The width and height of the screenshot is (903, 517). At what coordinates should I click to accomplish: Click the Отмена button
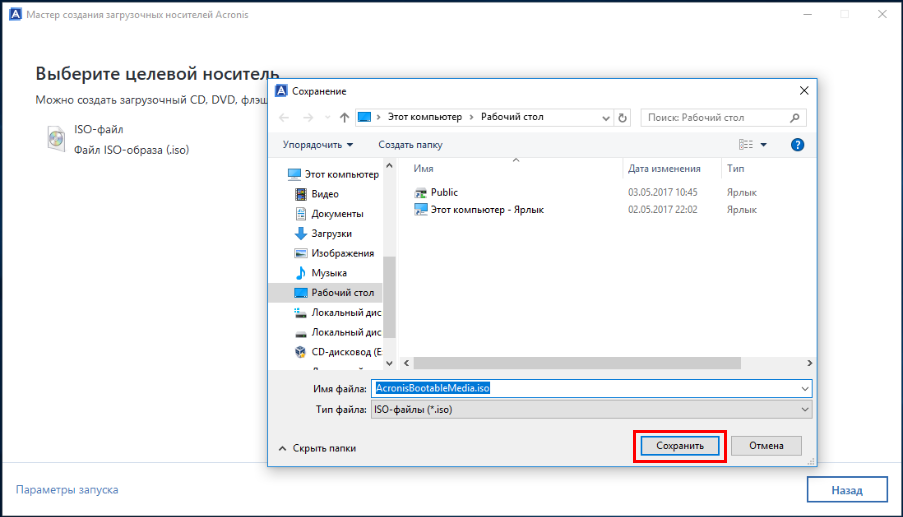click(766, 446)
